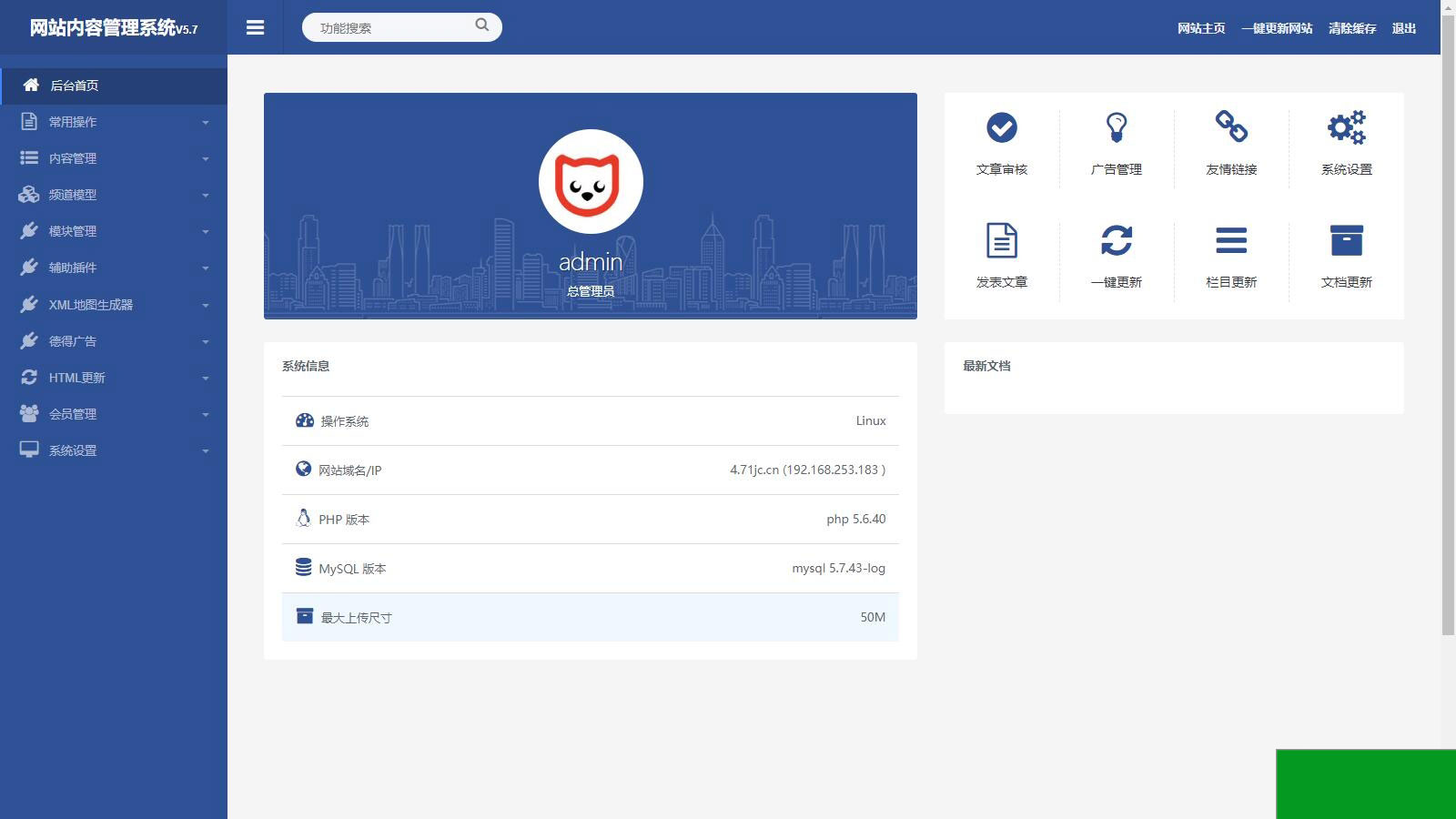Click 清除缓存 in top bar

pyautogui.click(x=1352, y=28)
